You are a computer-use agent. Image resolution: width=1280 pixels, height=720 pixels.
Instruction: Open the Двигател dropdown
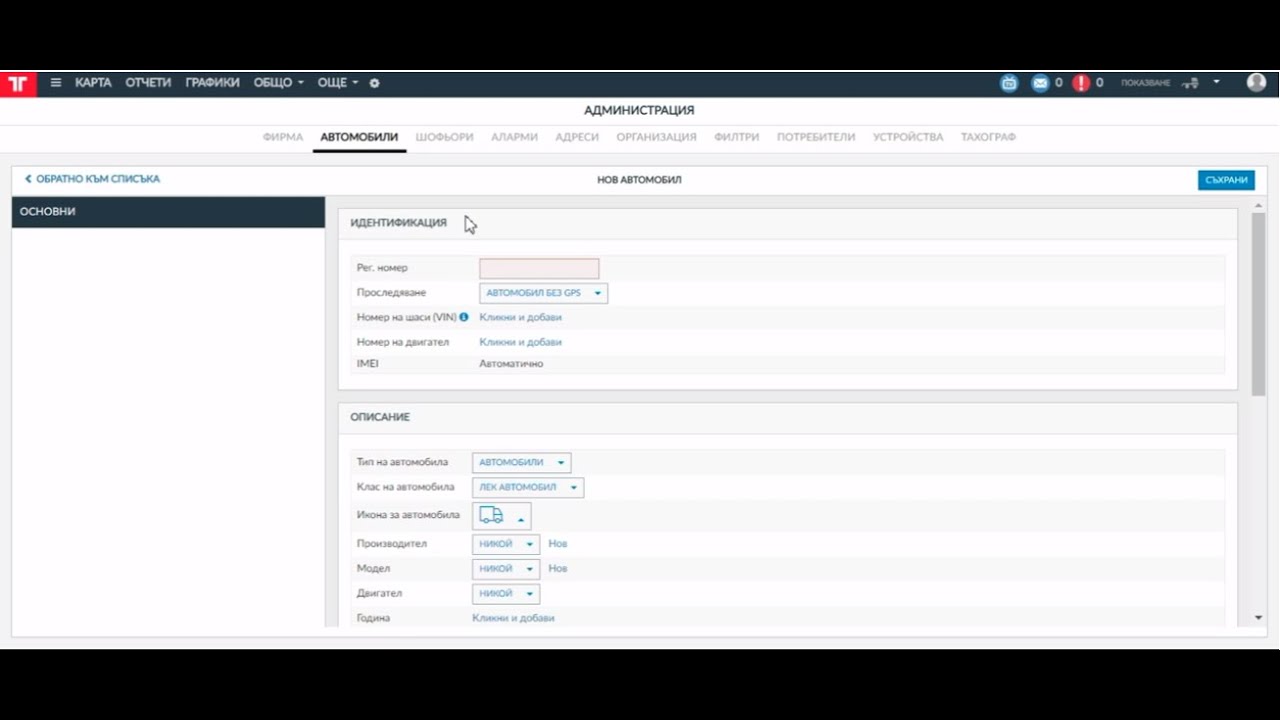[506, 594]
